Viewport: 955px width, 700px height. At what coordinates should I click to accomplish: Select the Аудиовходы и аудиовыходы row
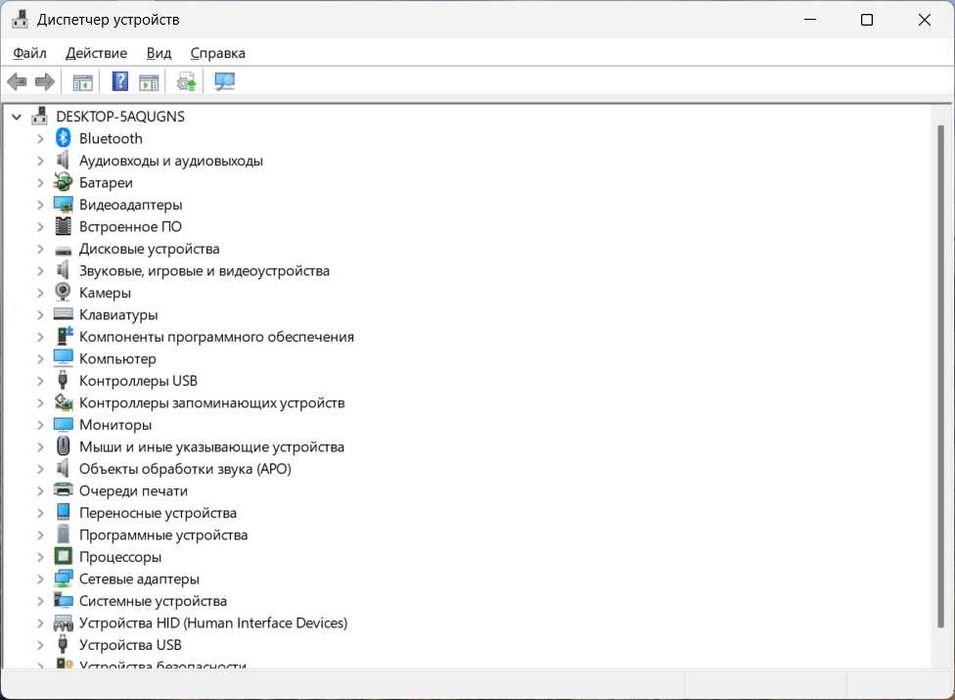[x=171, y=161]
